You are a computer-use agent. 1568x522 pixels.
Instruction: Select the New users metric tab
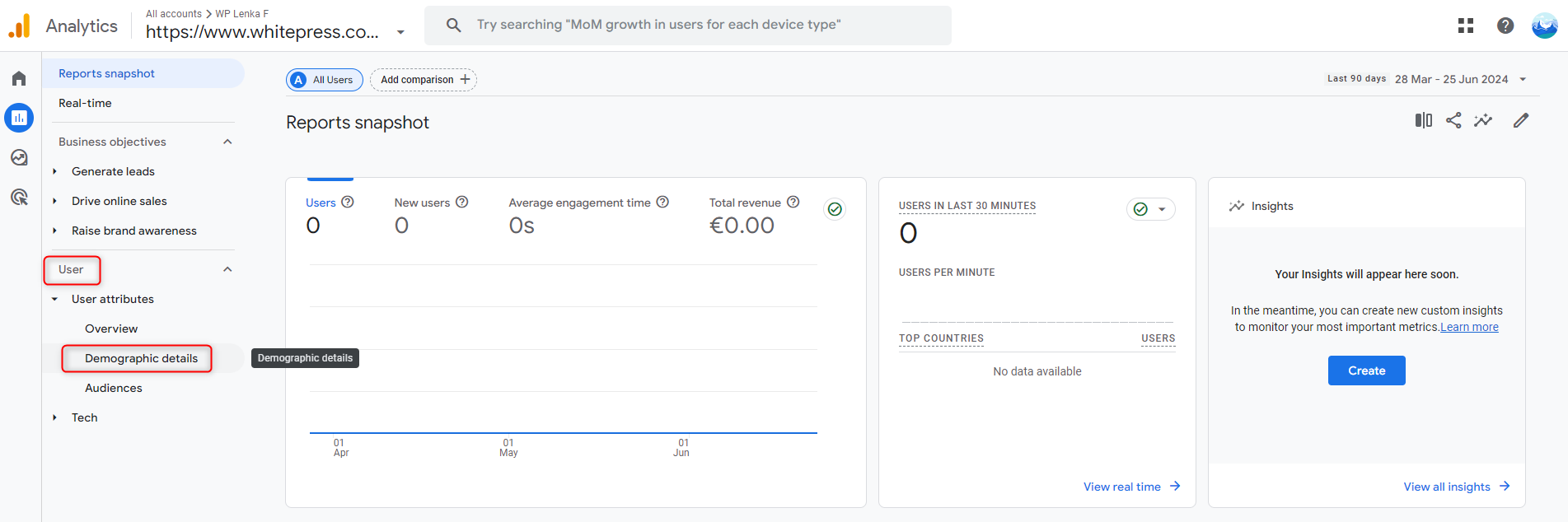tap(431, 214)
